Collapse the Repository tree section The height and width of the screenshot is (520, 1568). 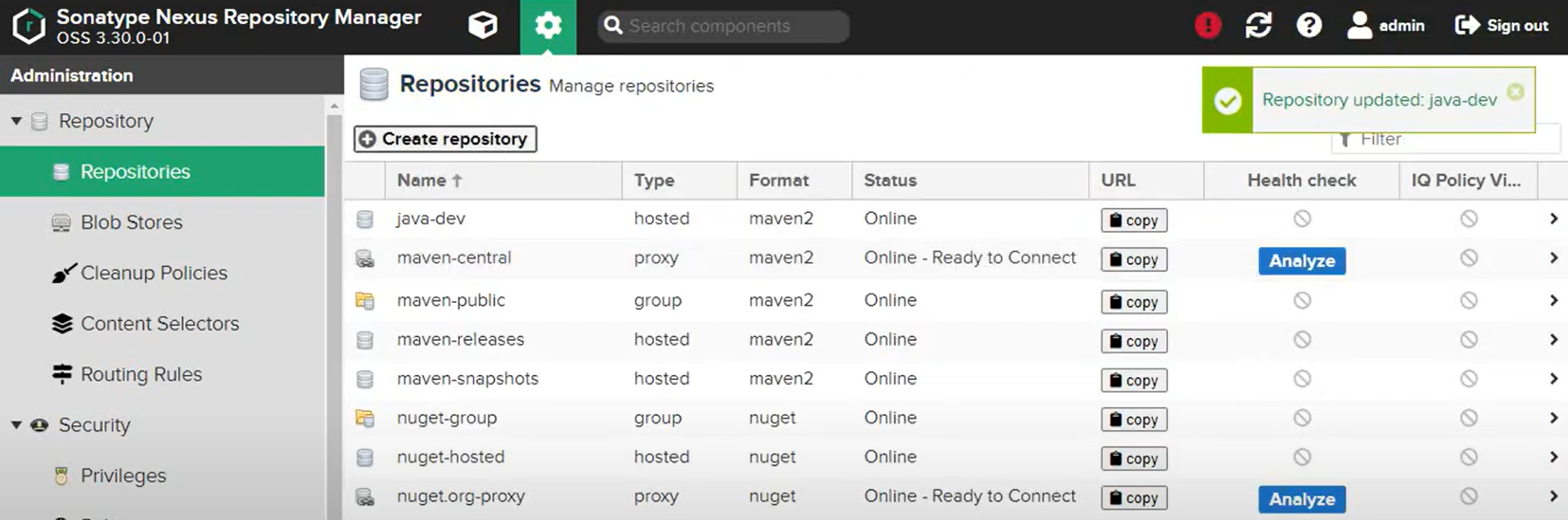tap(16, 121)
